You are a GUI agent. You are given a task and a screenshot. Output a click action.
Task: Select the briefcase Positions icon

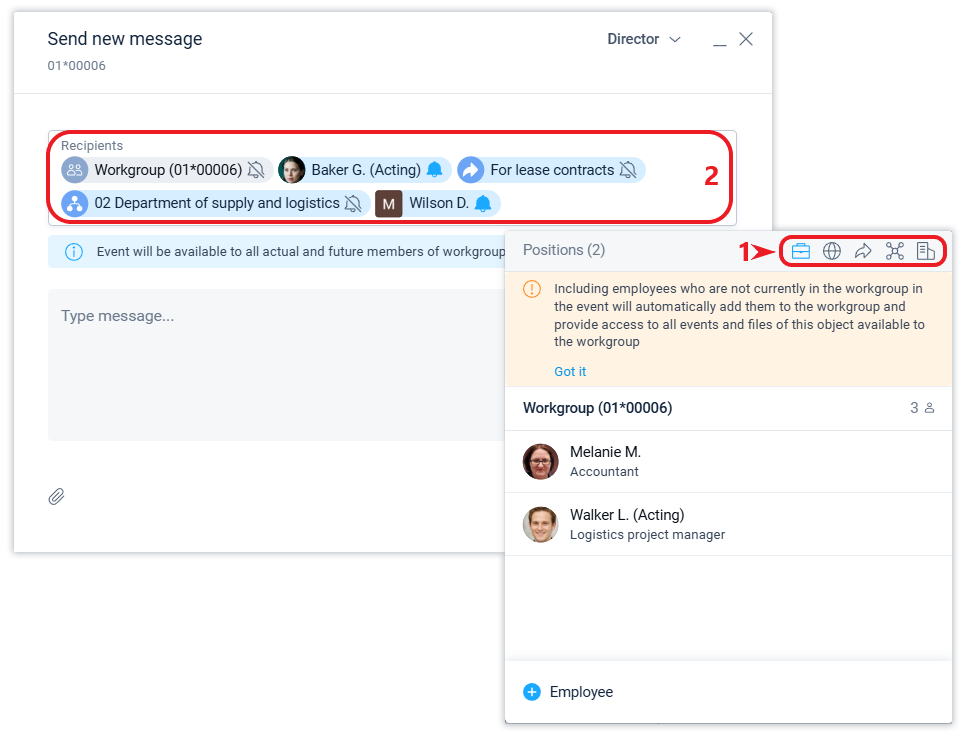(801, 251)
